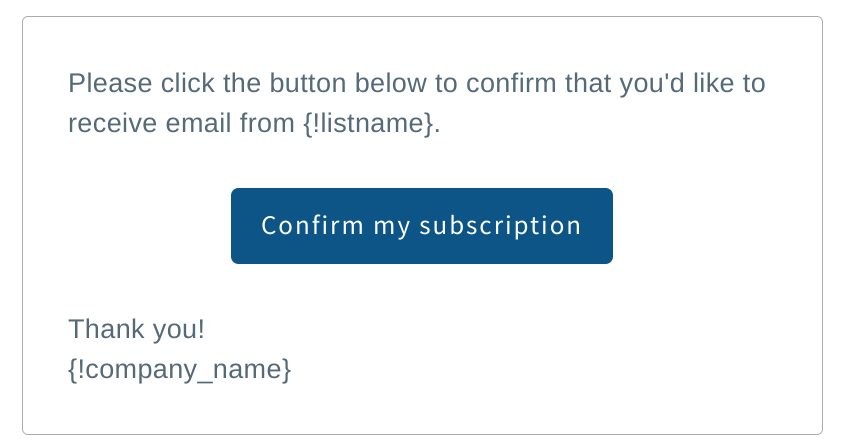Click the phrase you'd like in the message
The height and width of the screenshot is (446, 866).
[x=675, y=84]
